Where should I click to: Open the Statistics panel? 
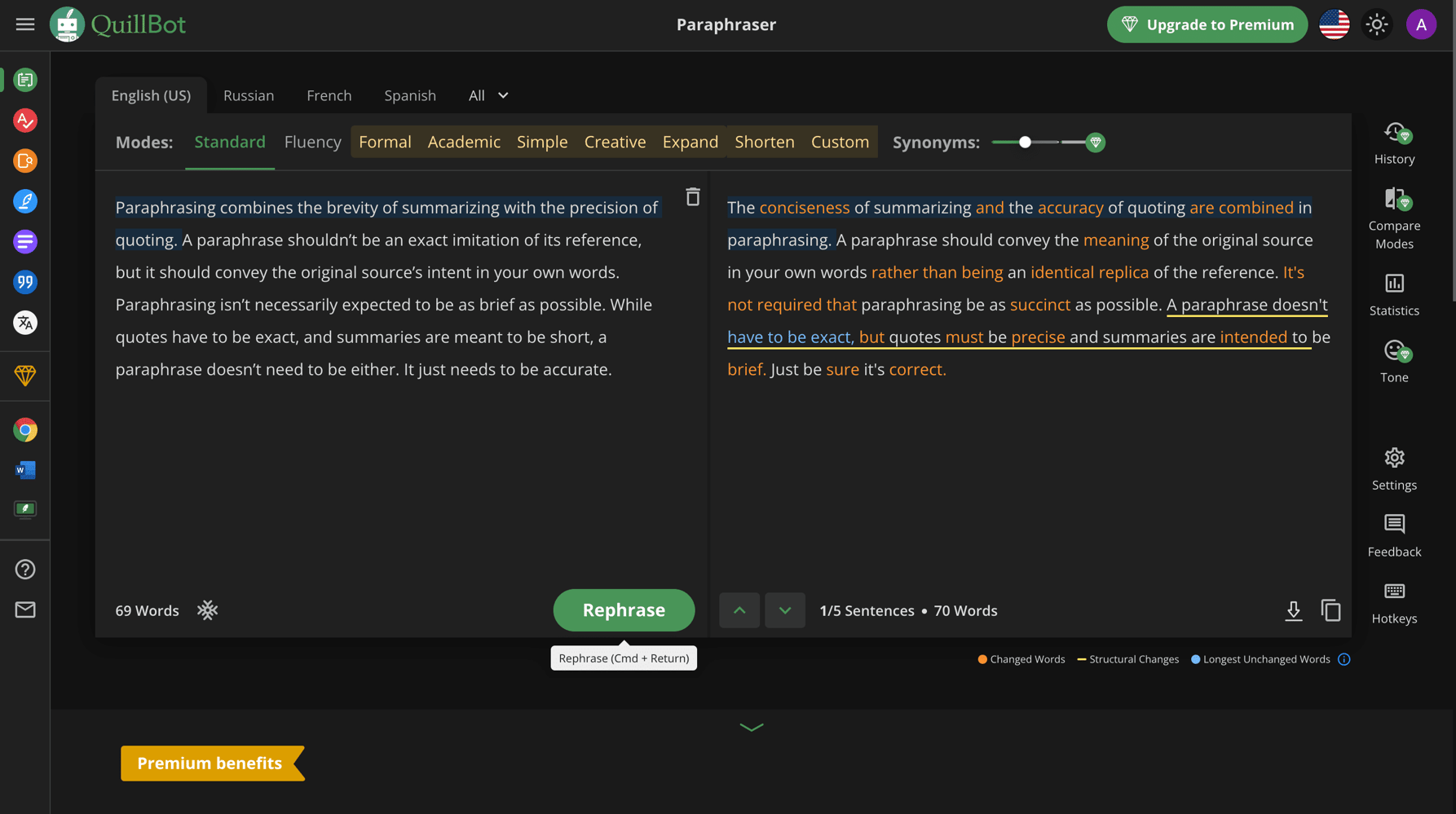click(1394, 293)
